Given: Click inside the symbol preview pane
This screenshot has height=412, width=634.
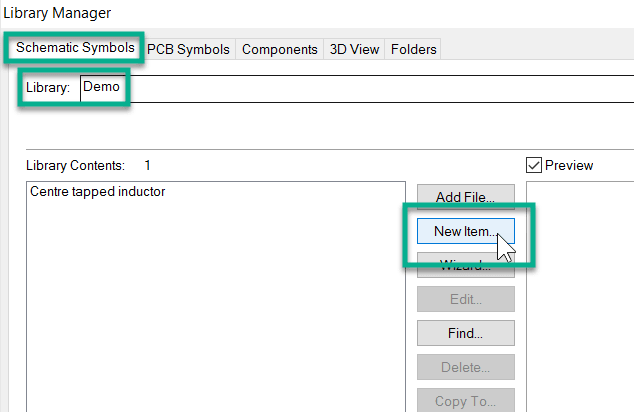Looking at the screenshot, I should pos(580,300).
